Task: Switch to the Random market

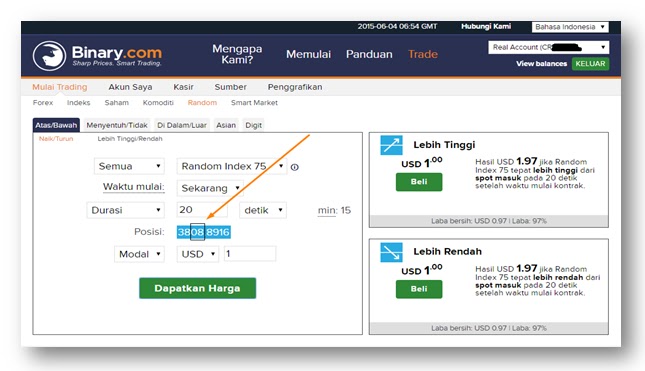Action: pos(202,103)
